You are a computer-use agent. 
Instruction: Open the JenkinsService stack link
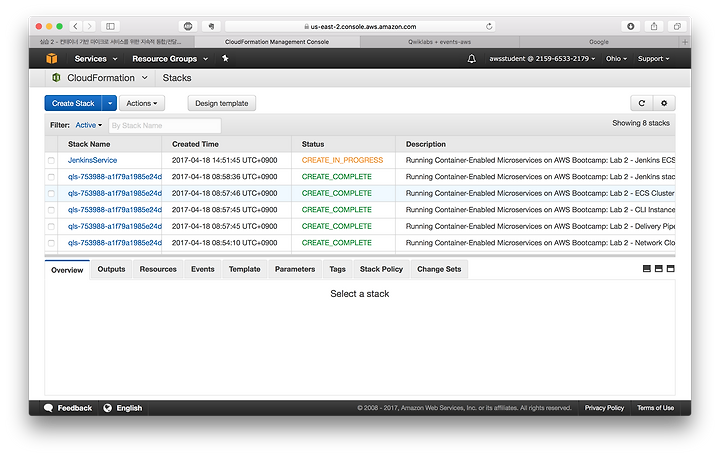92,160
